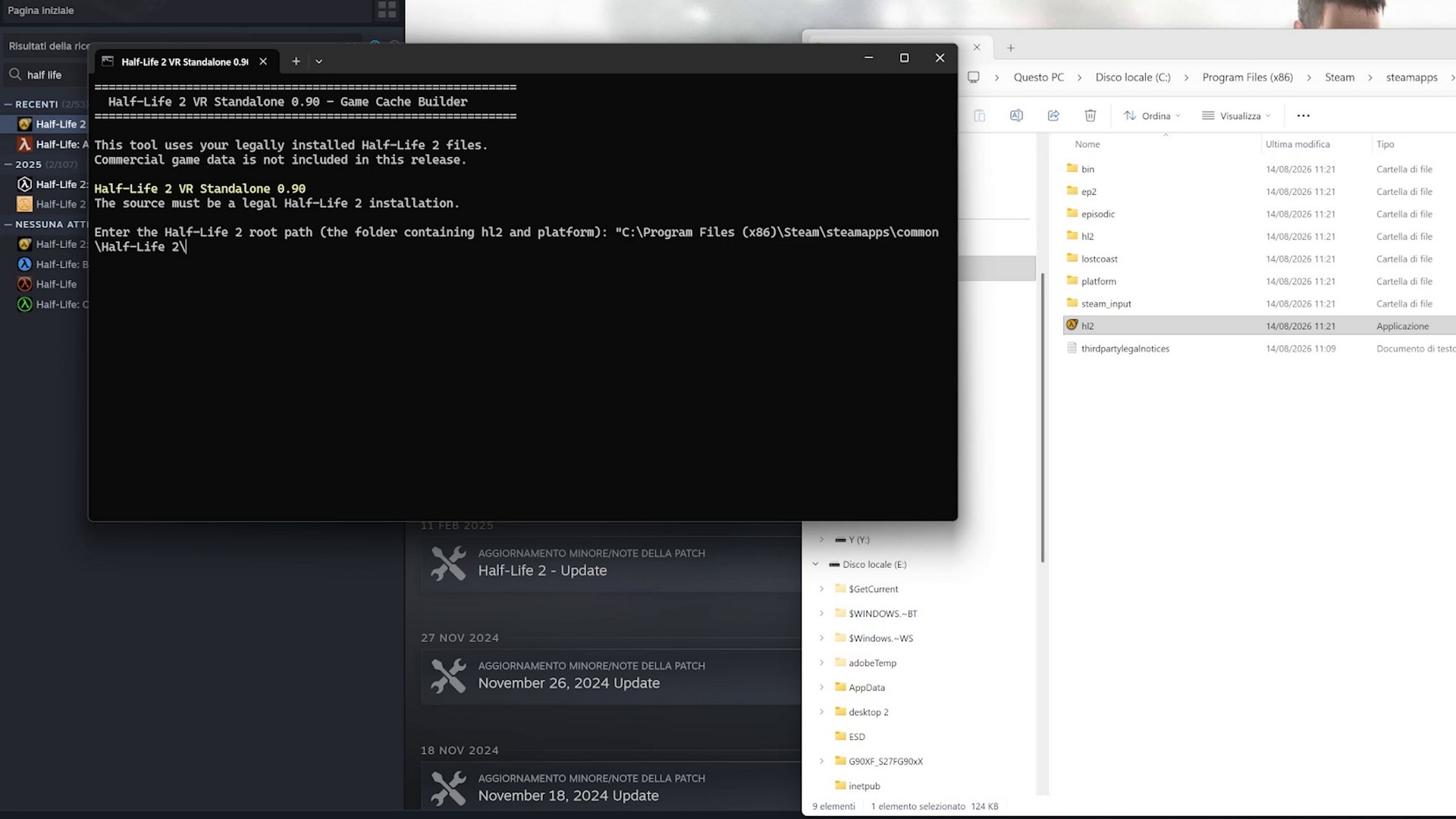
Task: Open the November 18, 2024 Update post
Action: 568,795
